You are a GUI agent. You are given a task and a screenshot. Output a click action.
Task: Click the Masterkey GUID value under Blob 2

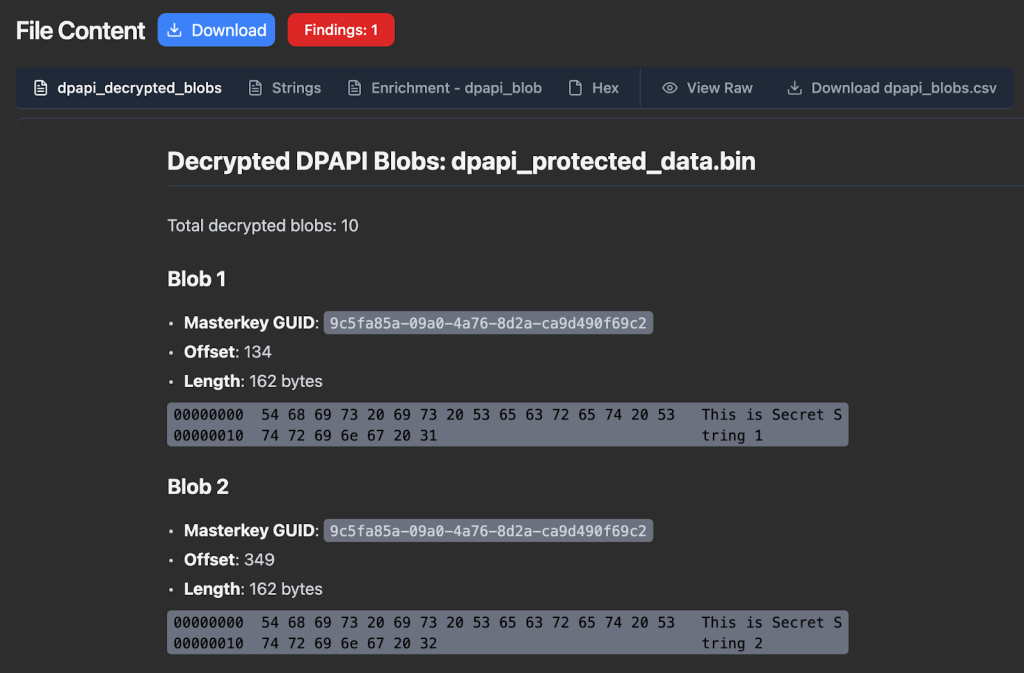[488, 531]
